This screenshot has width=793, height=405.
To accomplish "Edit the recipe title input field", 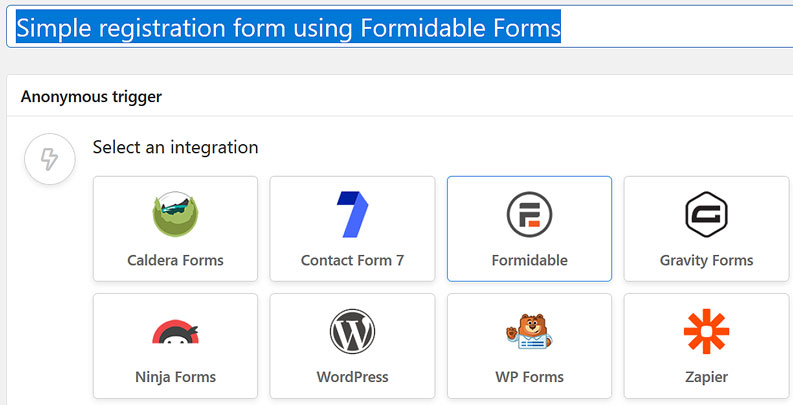I will (x=400, y=27).
